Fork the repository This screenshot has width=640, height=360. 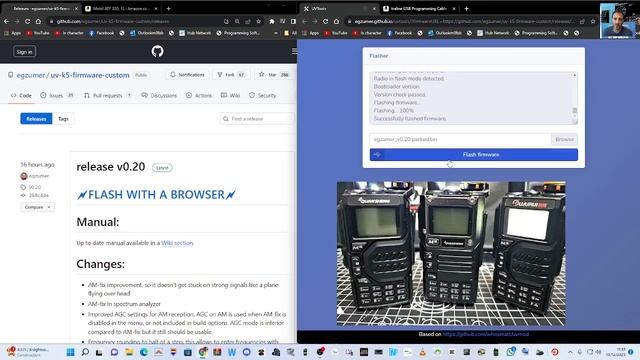[x=231, y=75]
